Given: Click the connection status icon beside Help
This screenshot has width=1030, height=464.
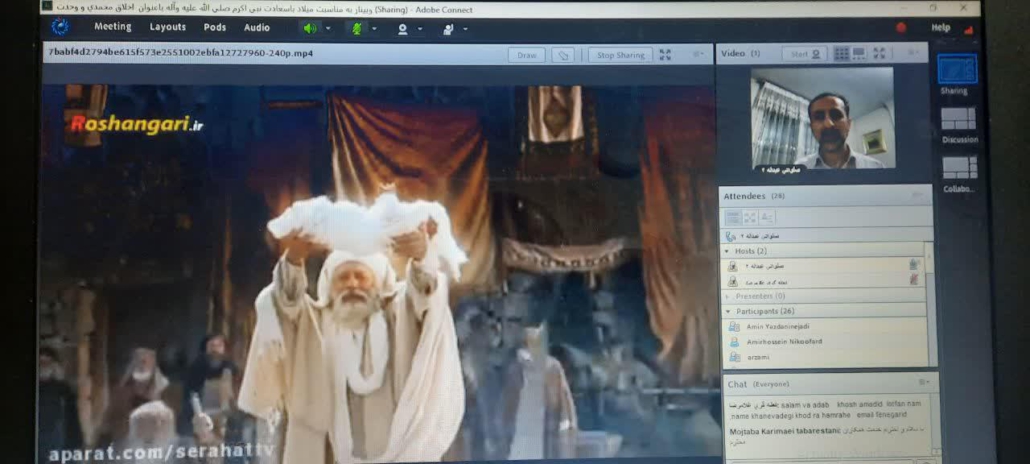Looking at the screenshot, I should [x=968, y=30].
